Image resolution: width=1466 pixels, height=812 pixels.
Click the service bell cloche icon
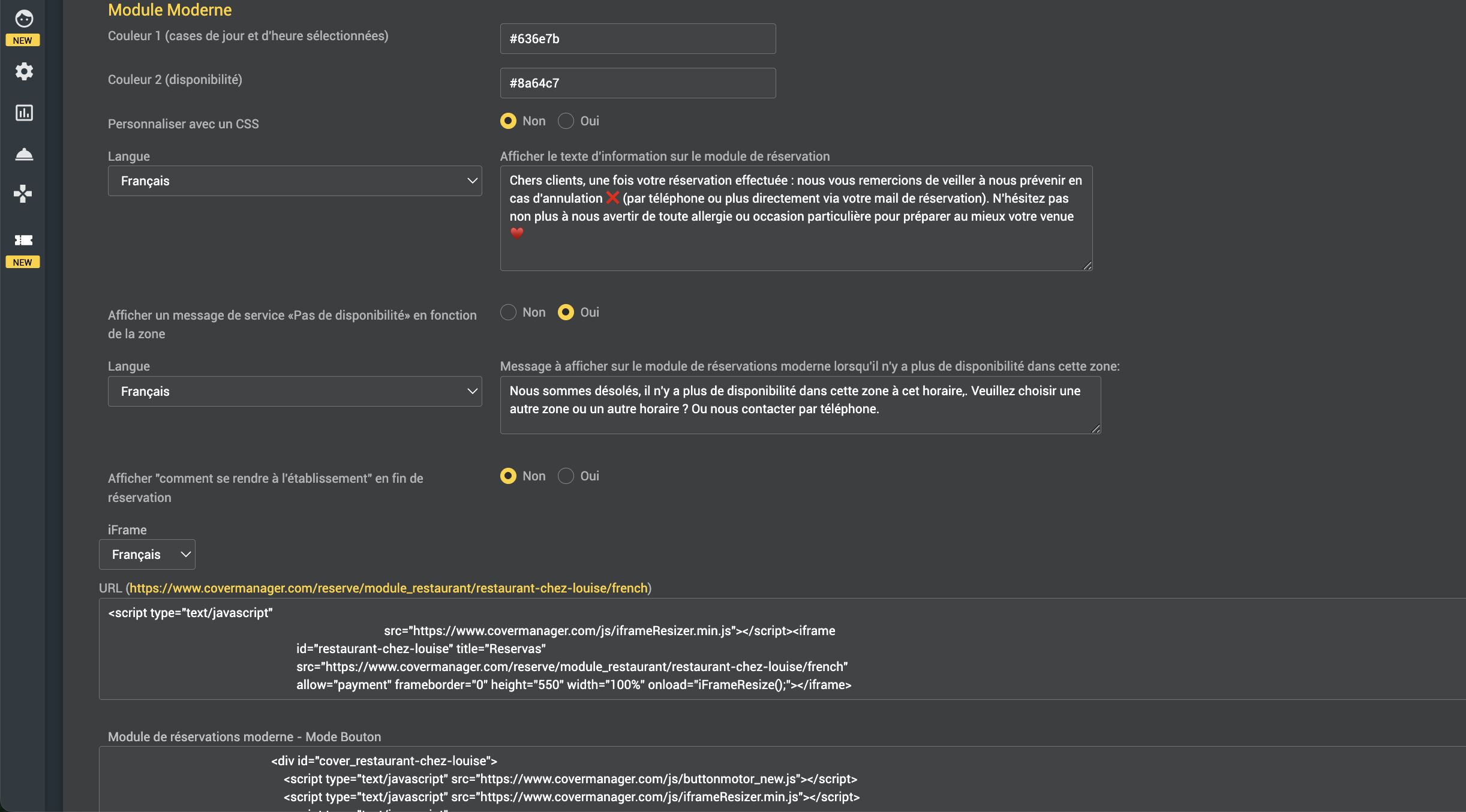(x=24, y=154)
